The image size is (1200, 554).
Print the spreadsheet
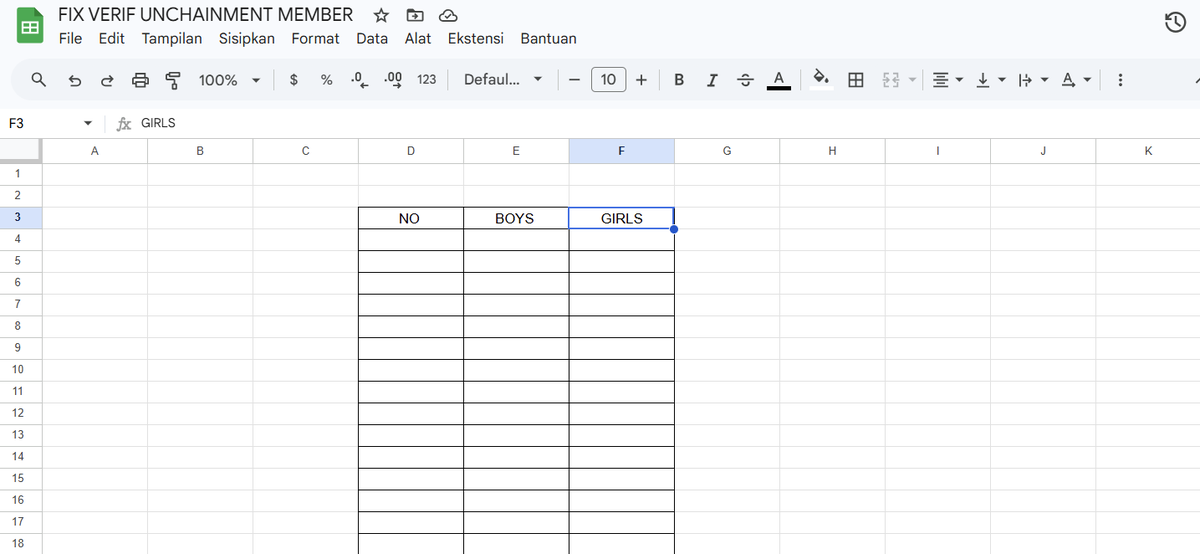(x=141, y=79)
